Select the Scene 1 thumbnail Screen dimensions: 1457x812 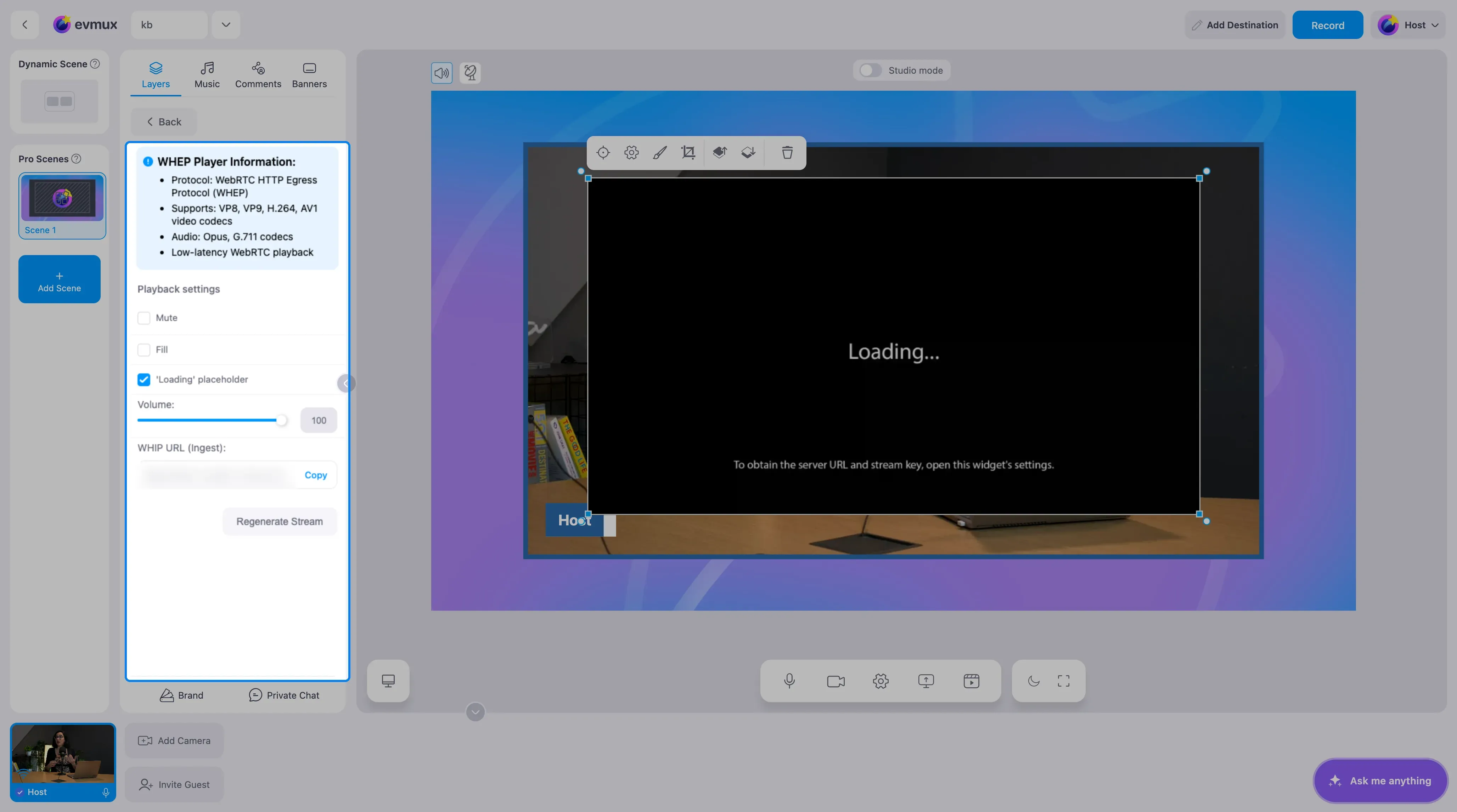[62, 206]
